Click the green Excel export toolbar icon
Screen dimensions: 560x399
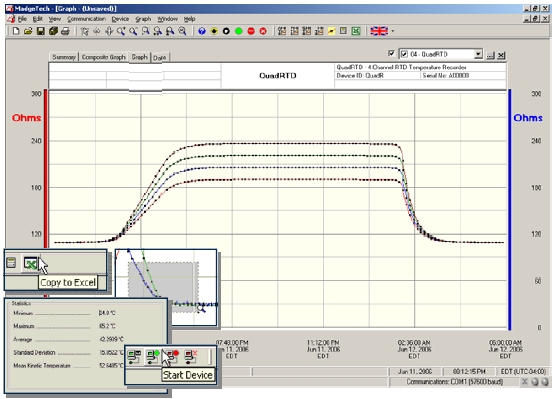tap(356, 31)
